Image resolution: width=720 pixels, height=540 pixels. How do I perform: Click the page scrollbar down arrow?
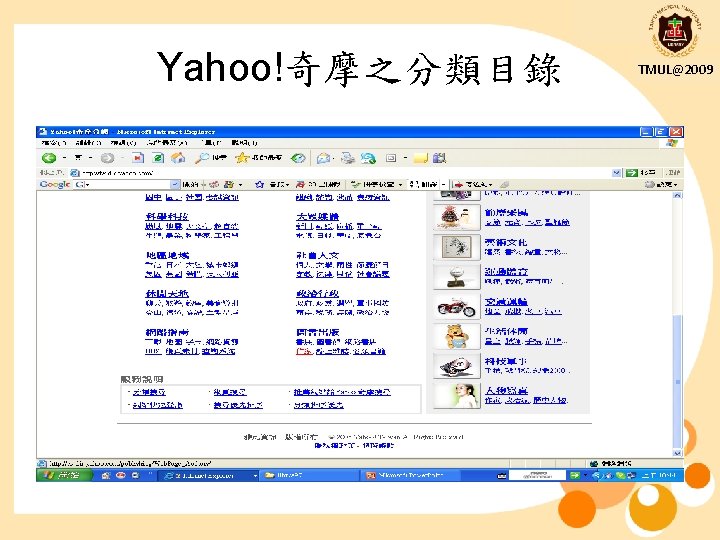pyautogui.click(x=677, y=453)
